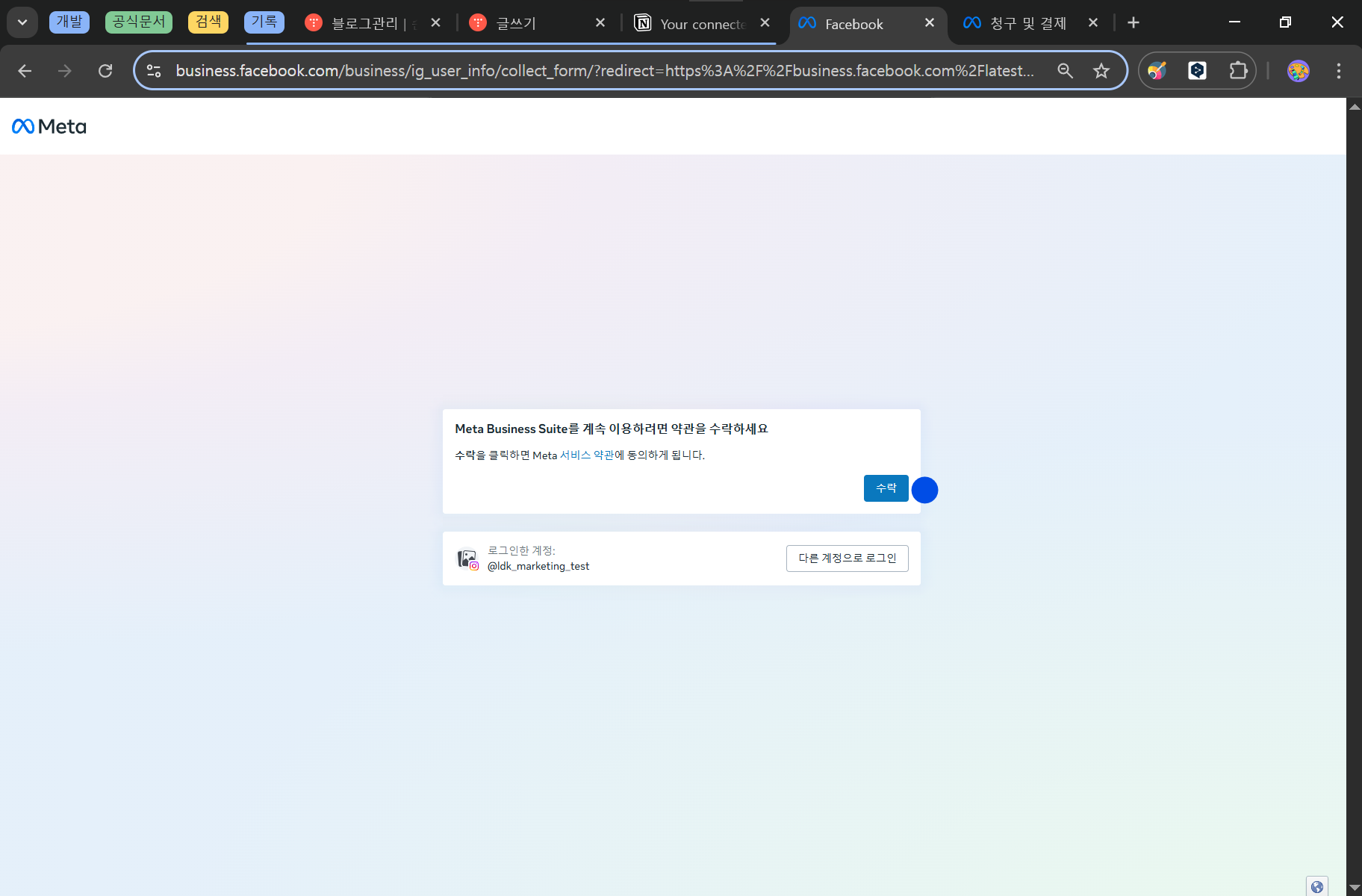Expand the tab search dropdown arrow
This screenshot has height=896, width=1362.
22,22
